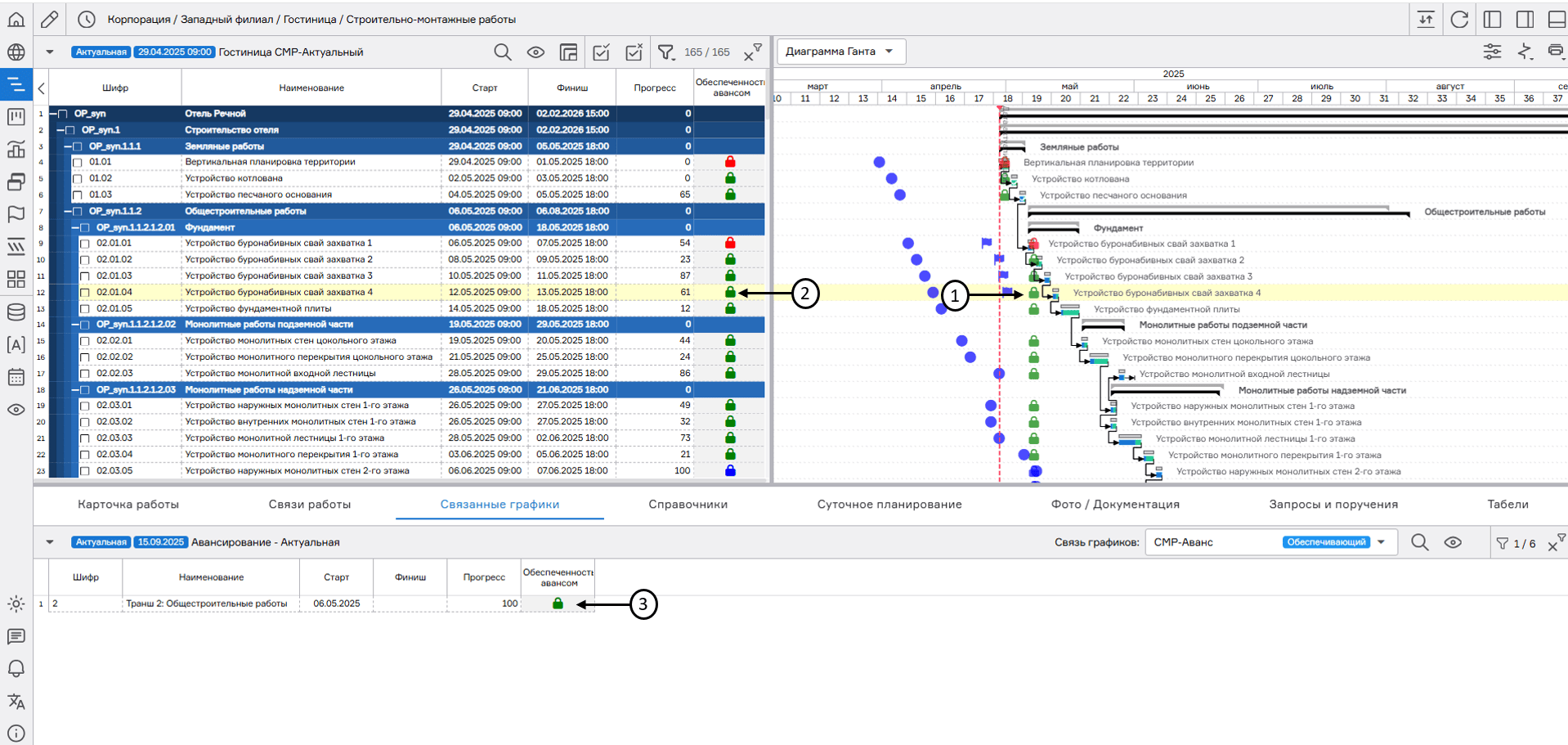
Task: Click the Прогресс column header
Action: pos(655,88)
